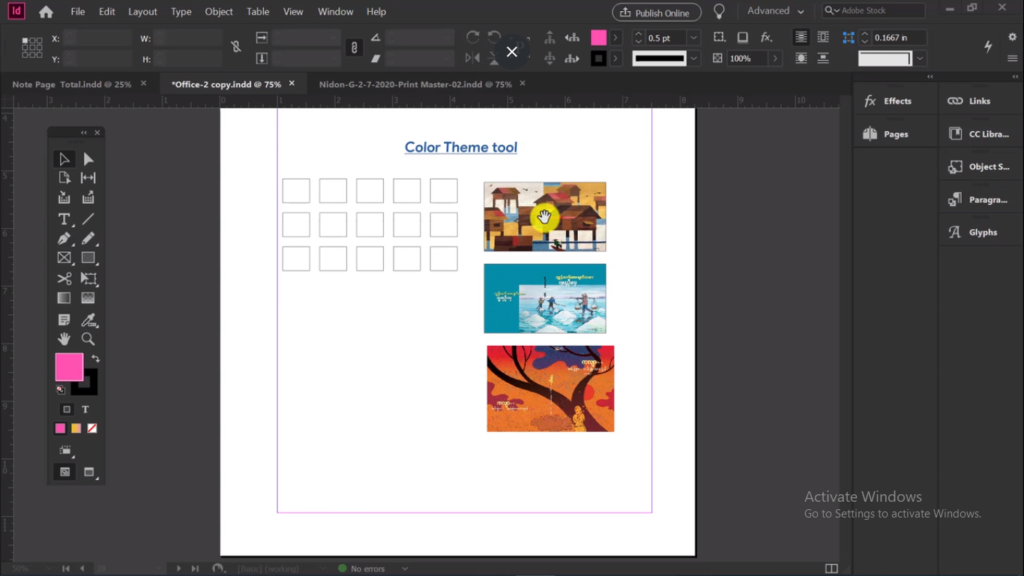Select the Gradient Feather tool

tap(88, 298)
